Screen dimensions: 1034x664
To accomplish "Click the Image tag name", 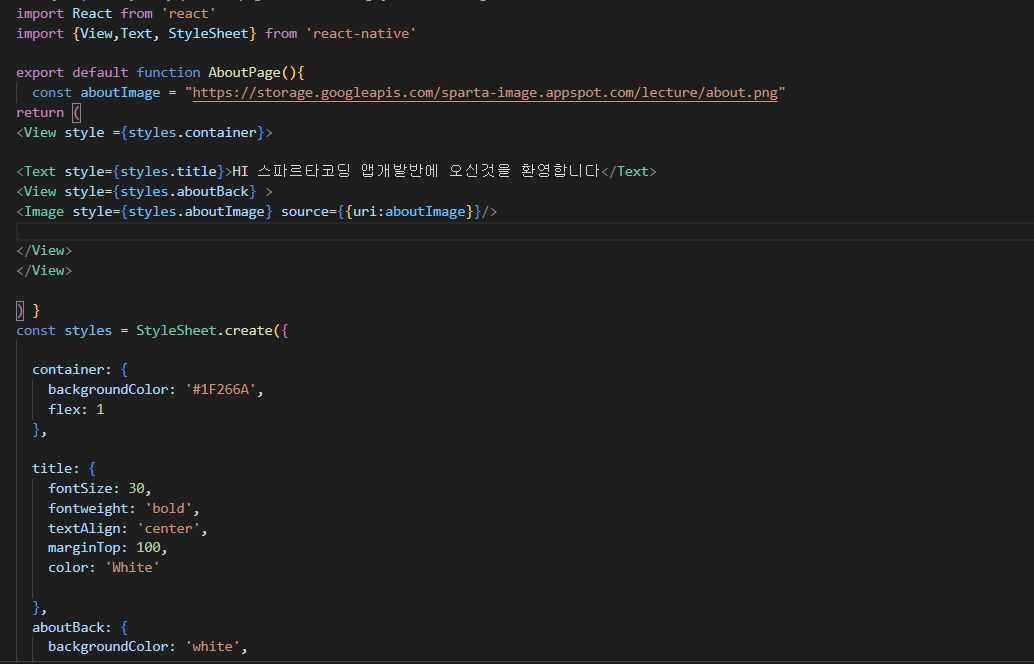I will pos(44,212).
